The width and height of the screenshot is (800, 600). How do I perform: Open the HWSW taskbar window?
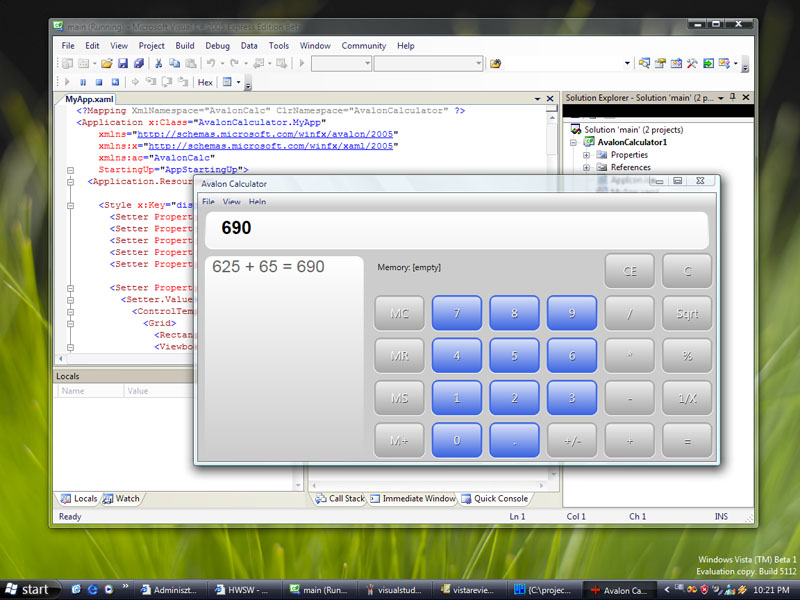243,590
